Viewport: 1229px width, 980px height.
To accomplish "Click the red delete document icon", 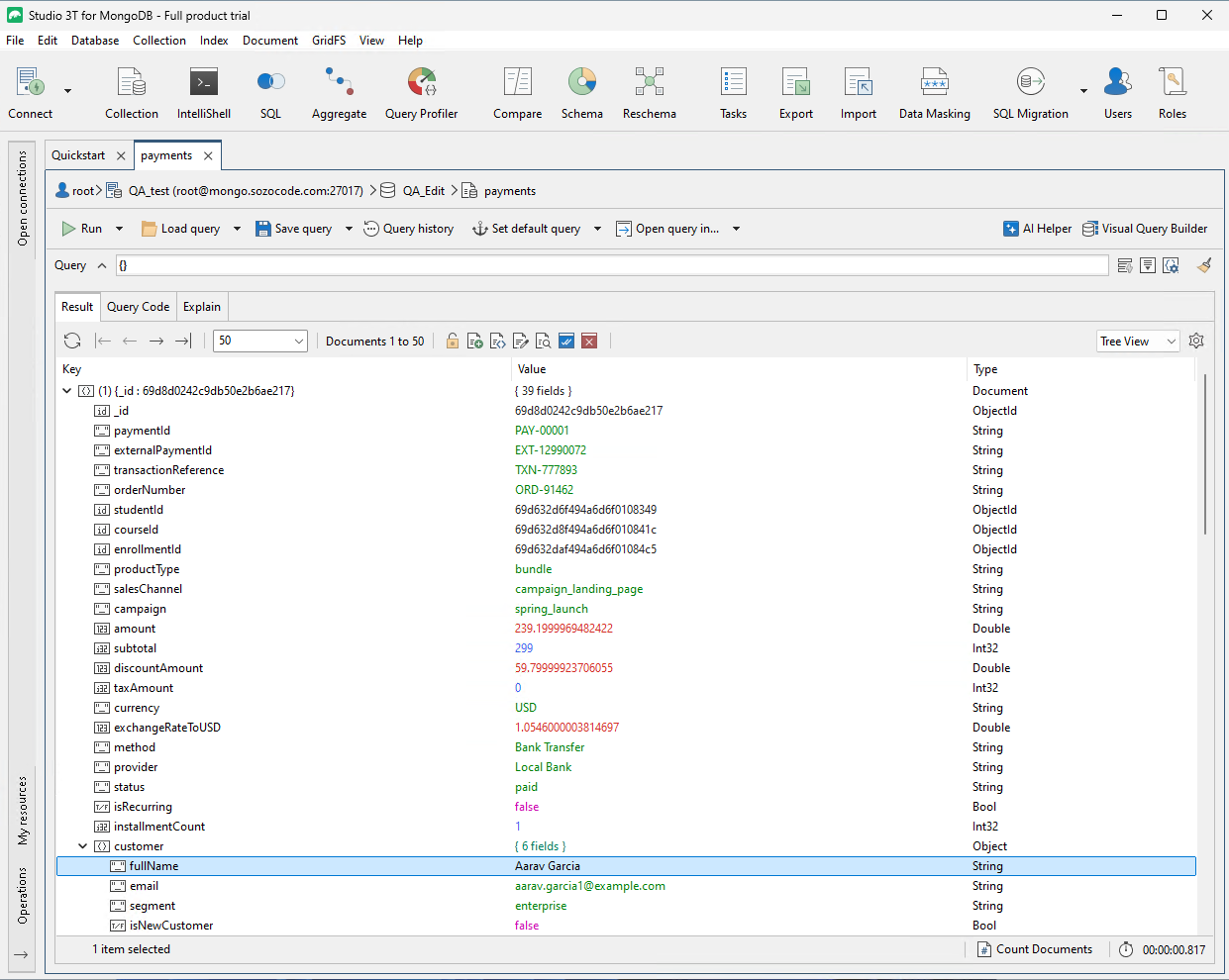I will [x=589, y=341].
